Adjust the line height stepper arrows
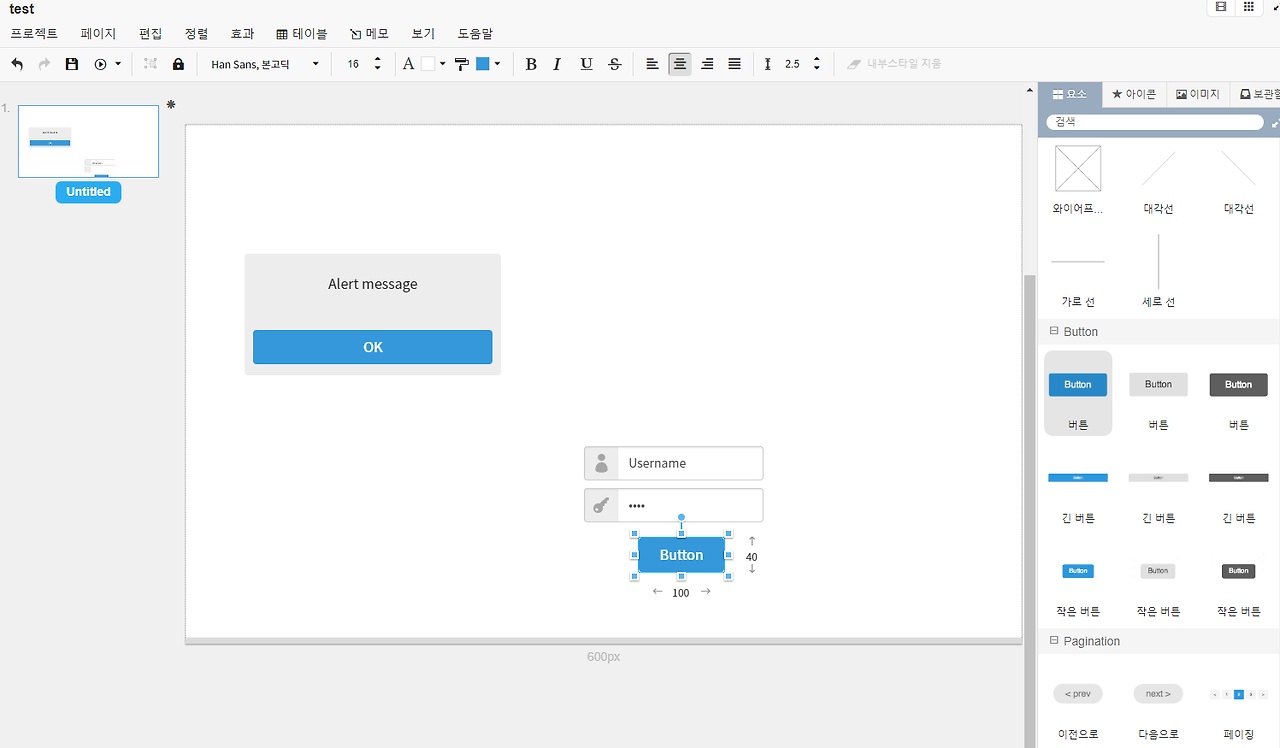 [x=817, y=64]
